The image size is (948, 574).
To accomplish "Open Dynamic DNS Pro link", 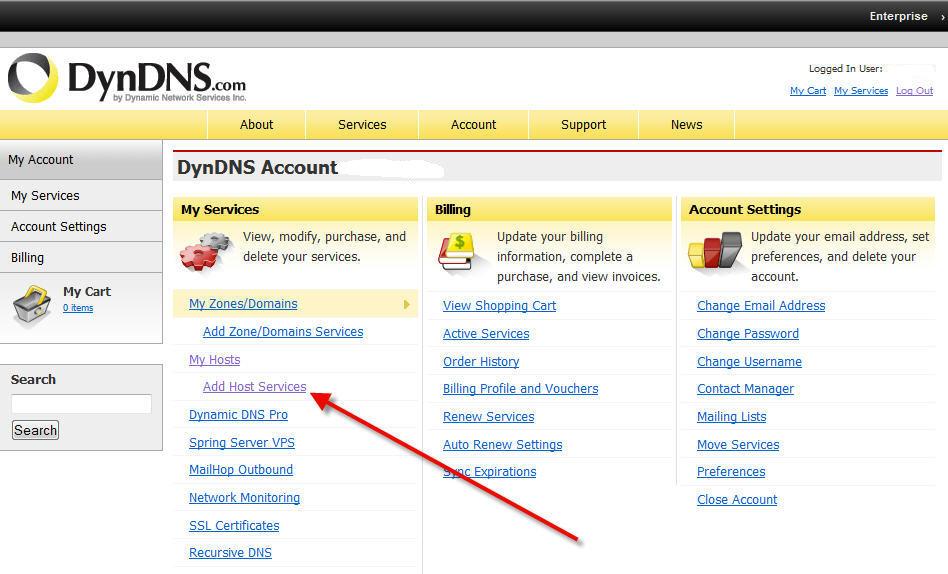I will tap(238, 415).
